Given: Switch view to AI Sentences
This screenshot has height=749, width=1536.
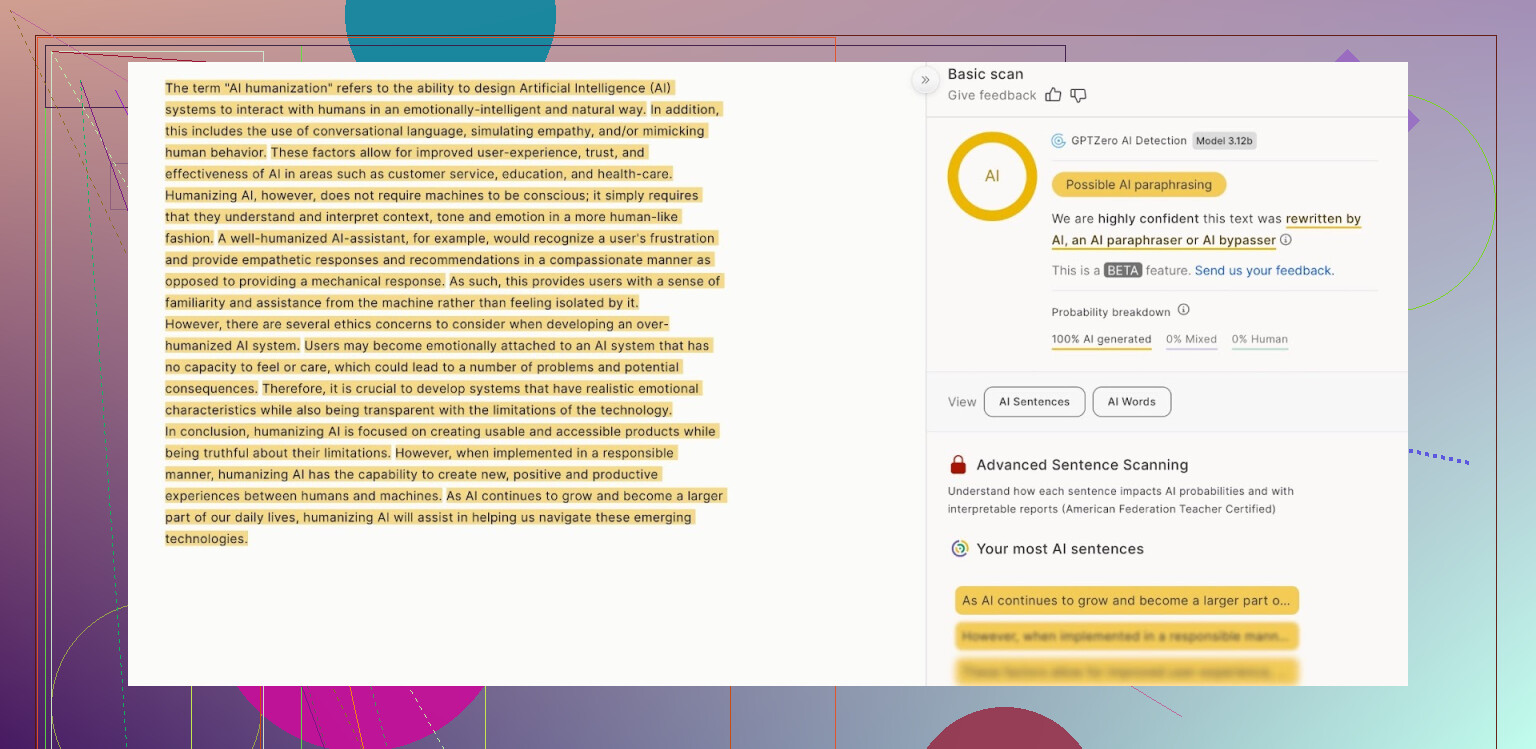Looking at the screenshot, I should tap(1034, 402).
